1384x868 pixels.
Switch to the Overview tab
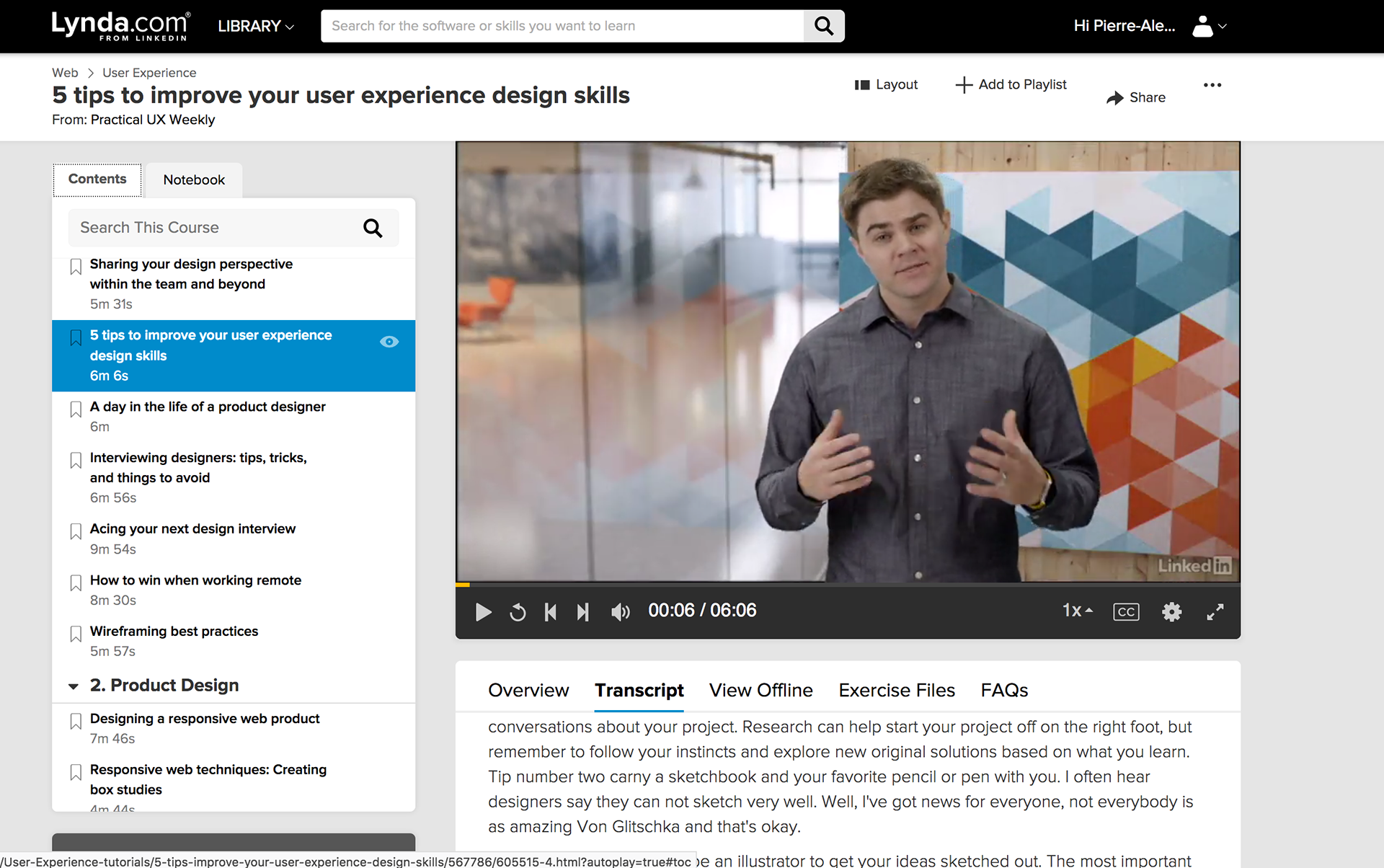coord(528,691)
